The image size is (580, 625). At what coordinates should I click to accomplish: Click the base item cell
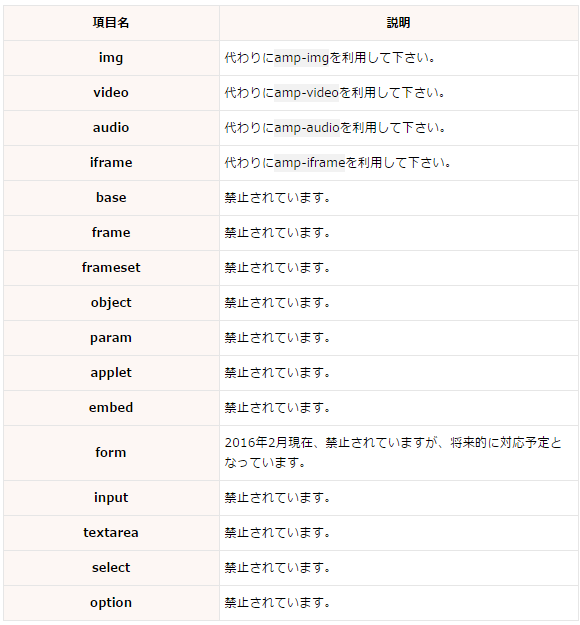111,198
